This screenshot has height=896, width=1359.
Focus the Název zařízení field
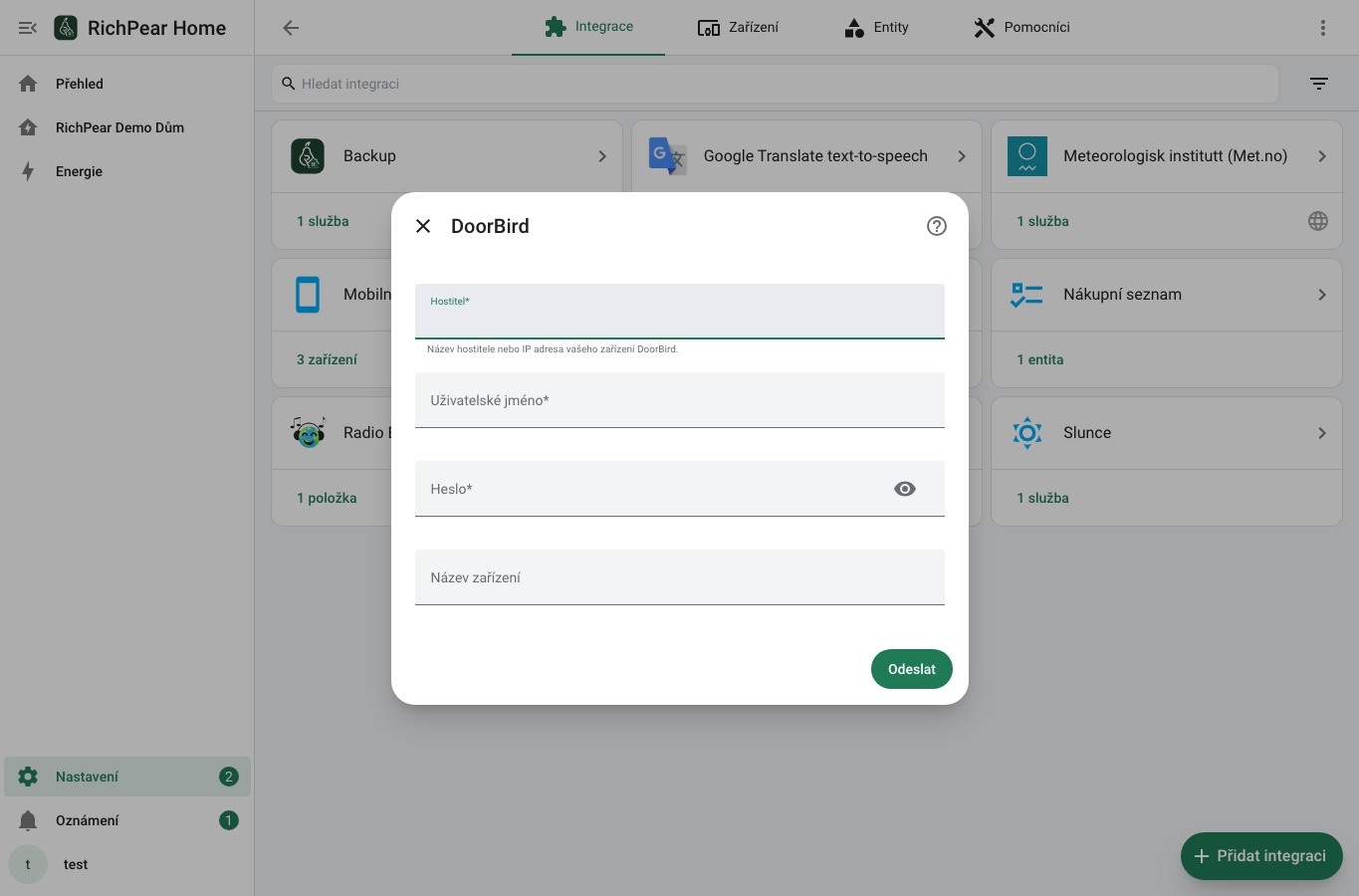pos(680,577)
